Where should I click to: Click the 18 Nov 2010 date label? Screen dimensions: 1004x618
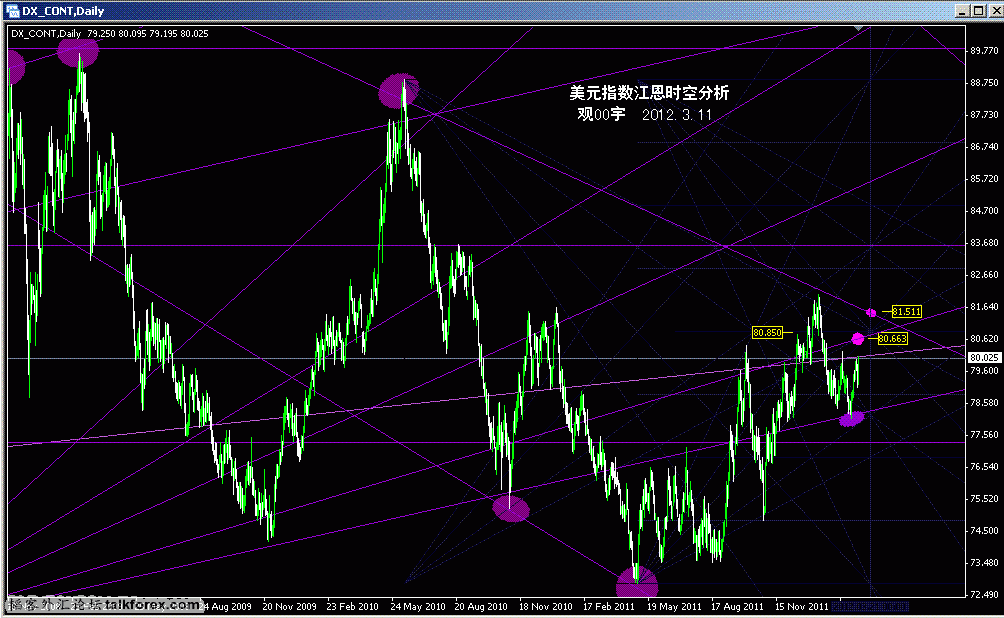point(546,606)
